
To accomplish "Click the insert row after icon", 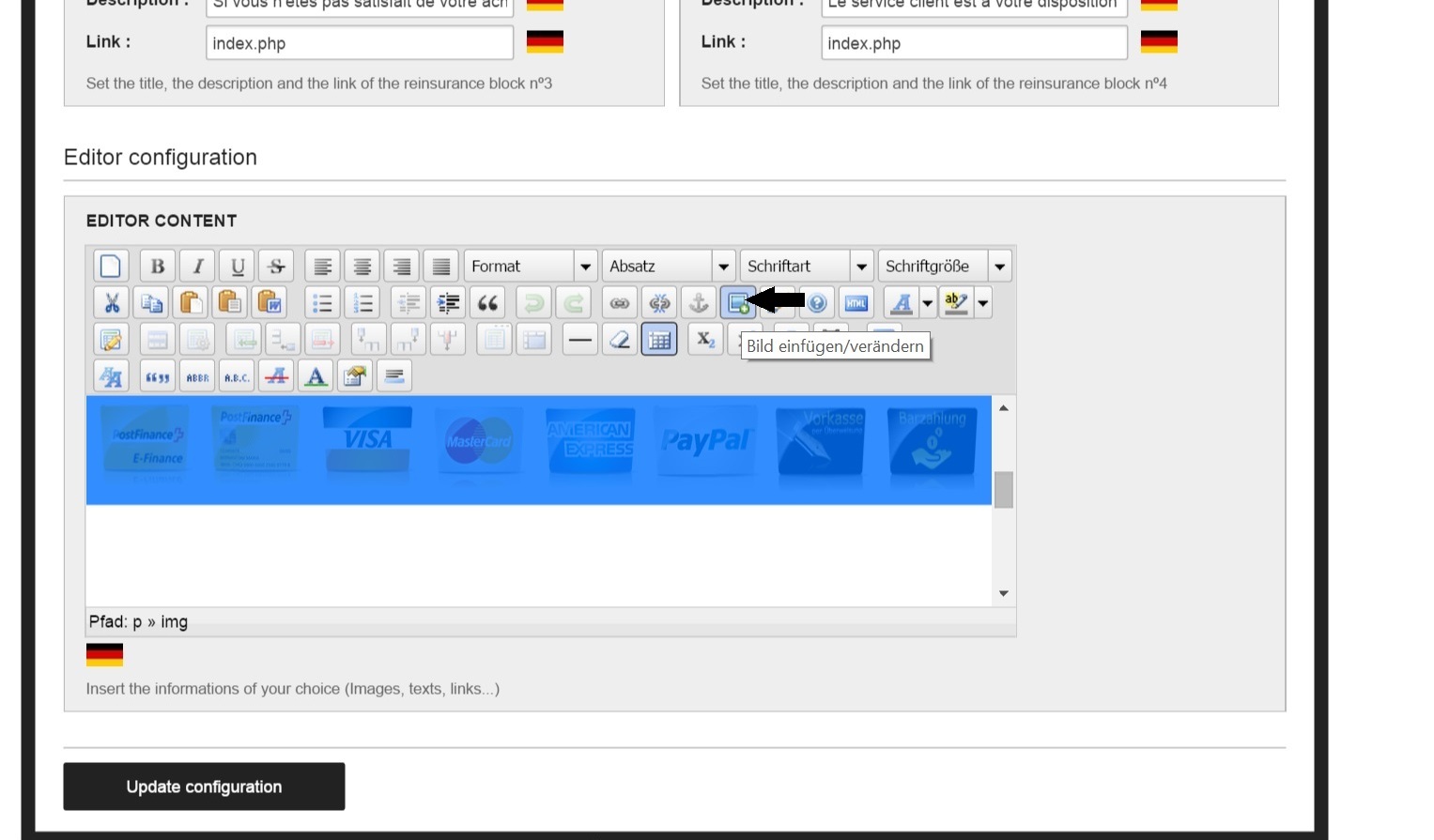I will [x=283, y=340].
